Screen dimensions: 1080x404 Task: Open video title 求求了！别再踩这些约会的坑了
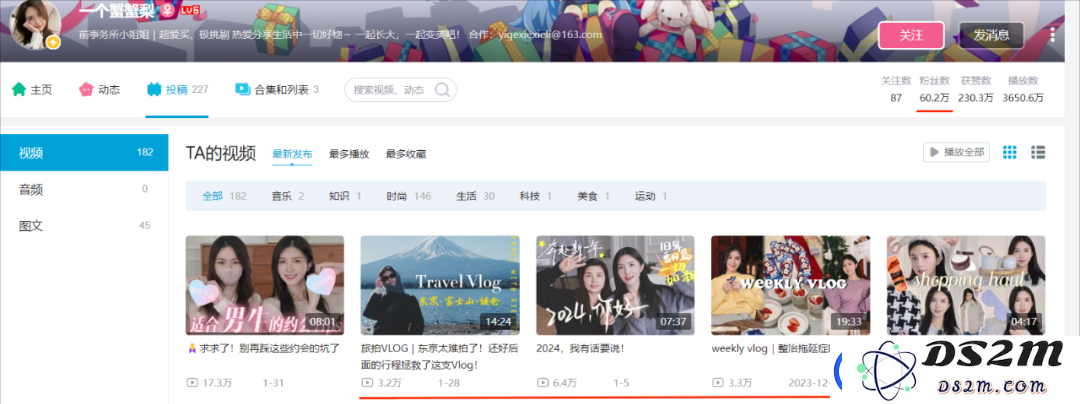tap(263, 349)
